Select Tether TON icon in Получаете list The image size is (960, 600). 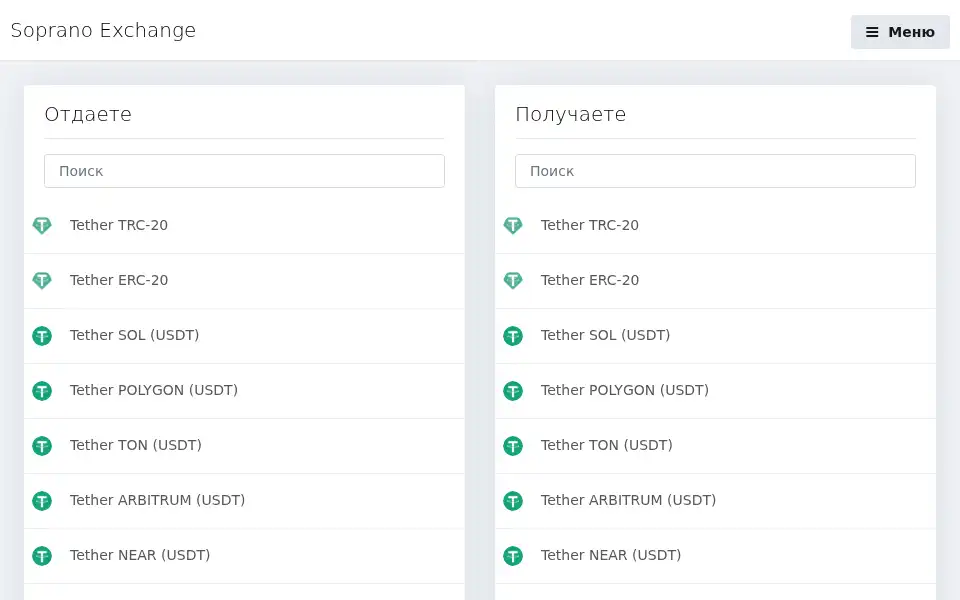513,446
